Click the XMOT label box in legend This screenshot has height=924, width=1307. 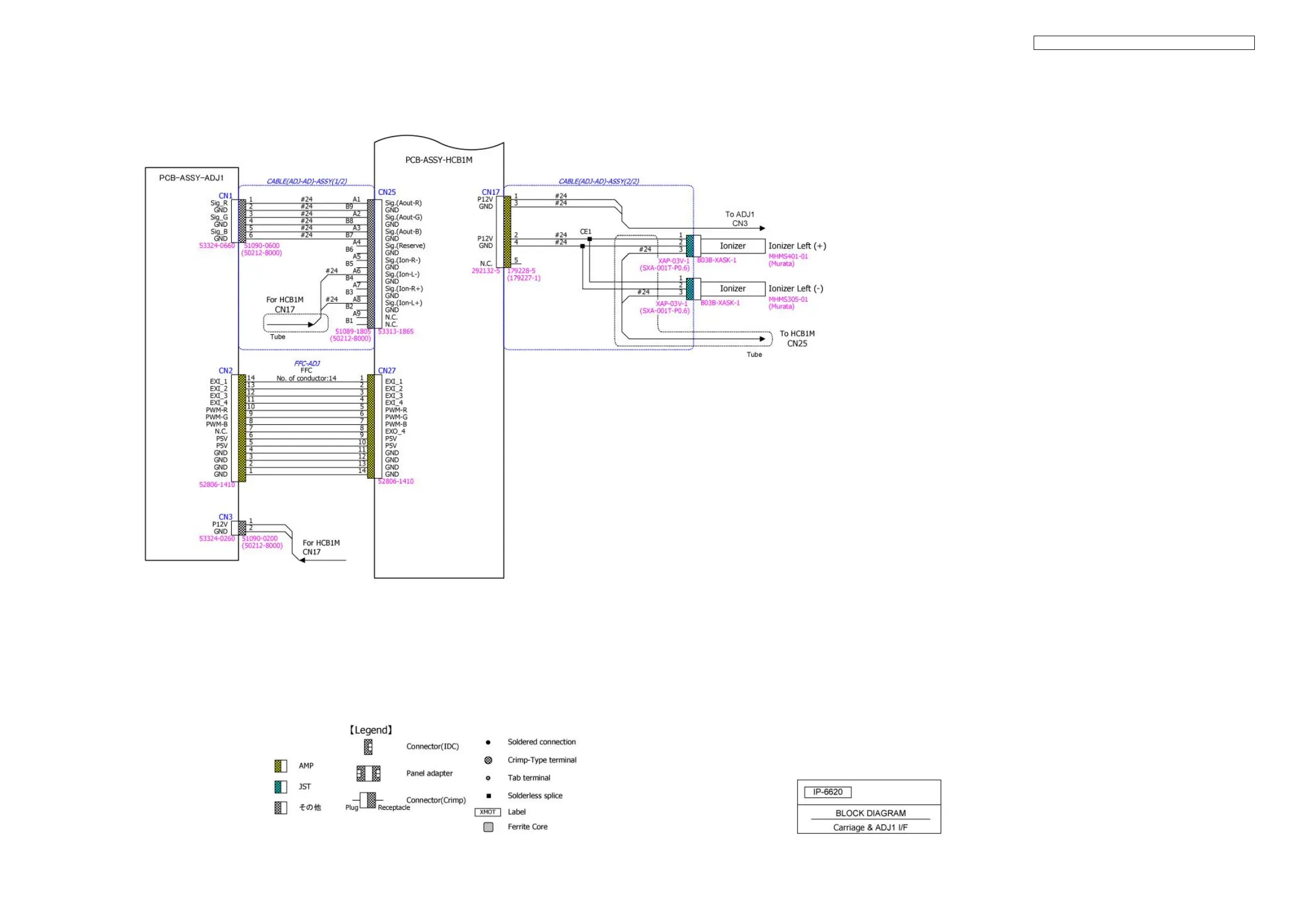[487, 812]
